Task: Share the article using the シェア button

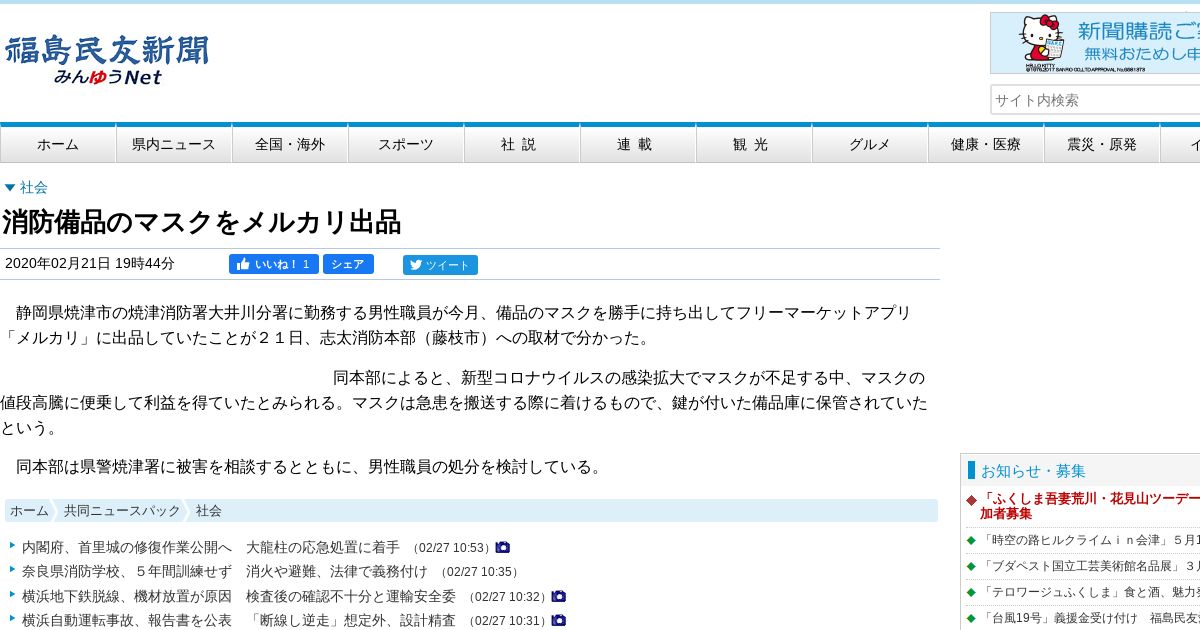Action: point(348,264)
